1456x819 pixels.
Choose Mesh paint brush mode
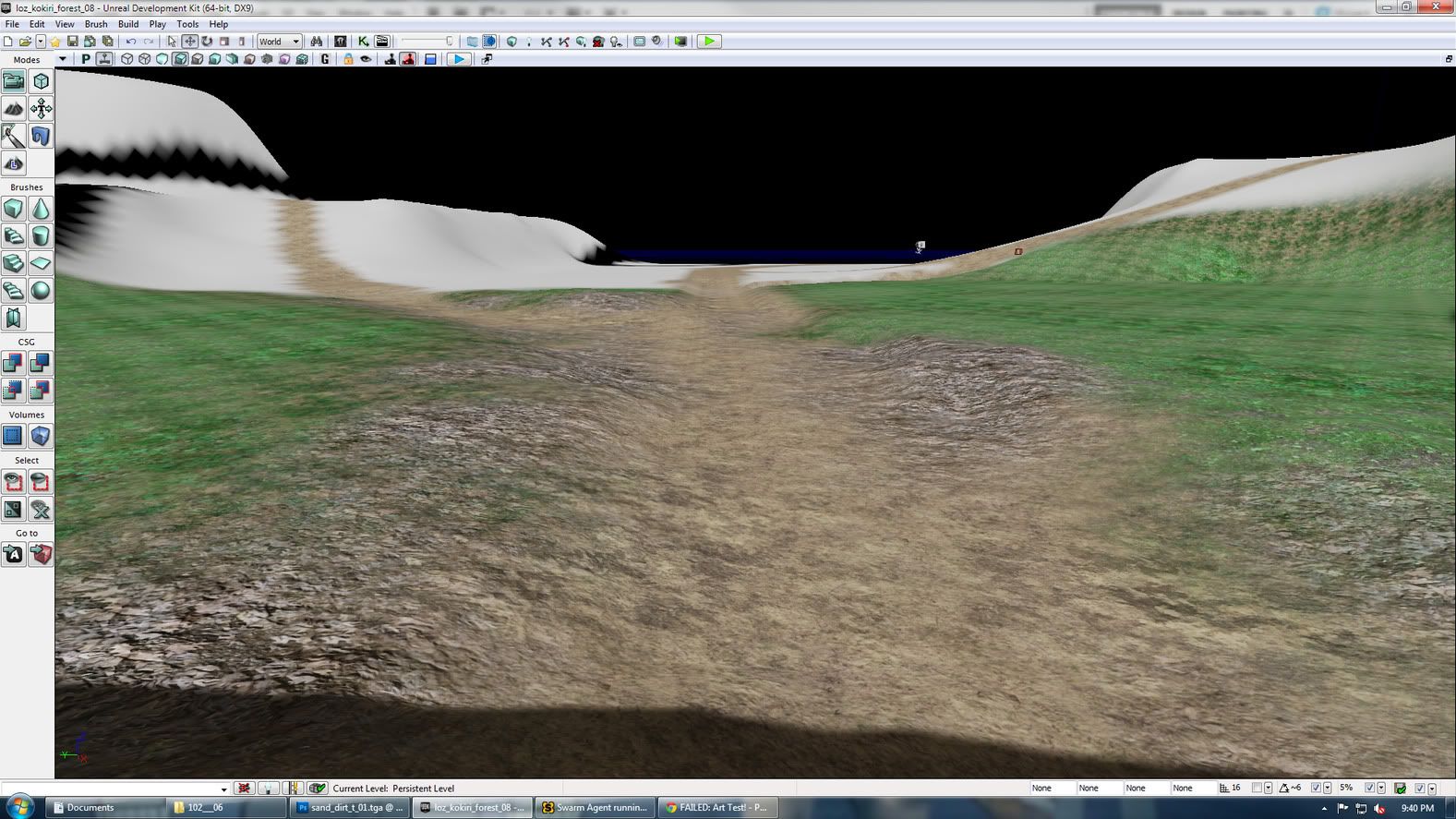point(14,137)
